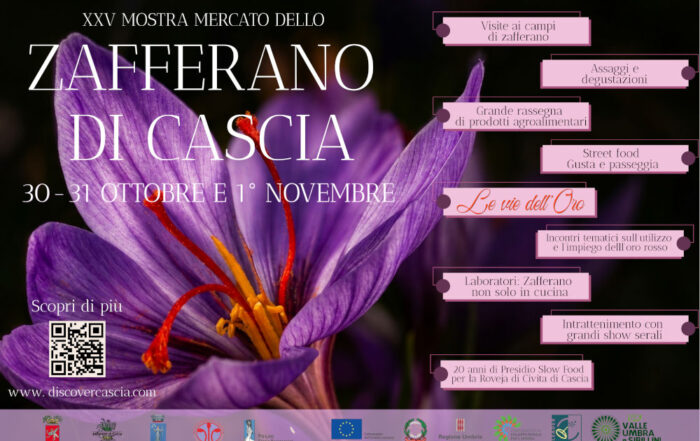700x441 pixels.
Task: Click the light-blue figure logo in footer
Action: click(x=250, y=430)
